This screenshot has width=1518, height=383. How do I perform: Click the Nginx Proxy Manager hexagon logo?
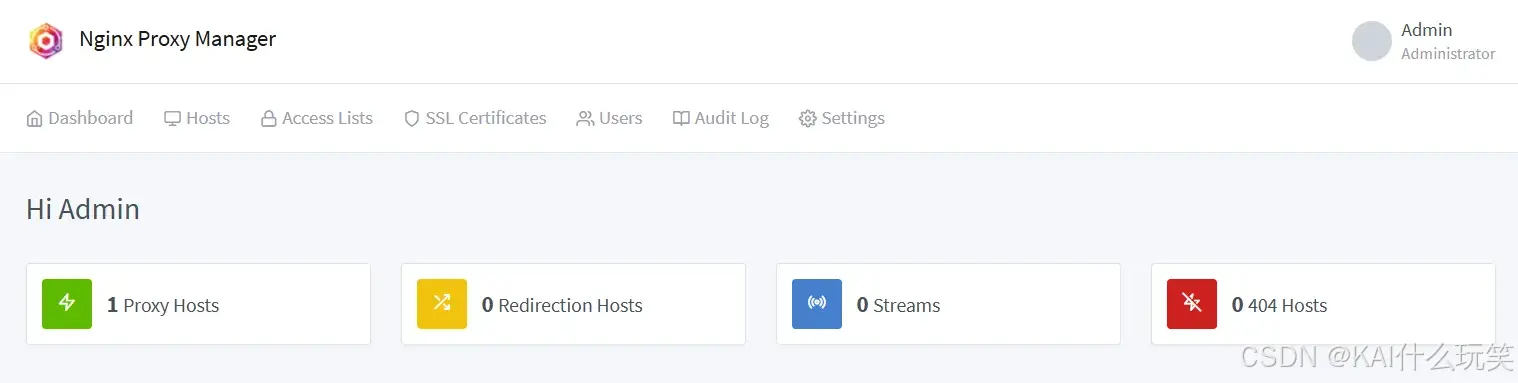[x=46, y=41]
